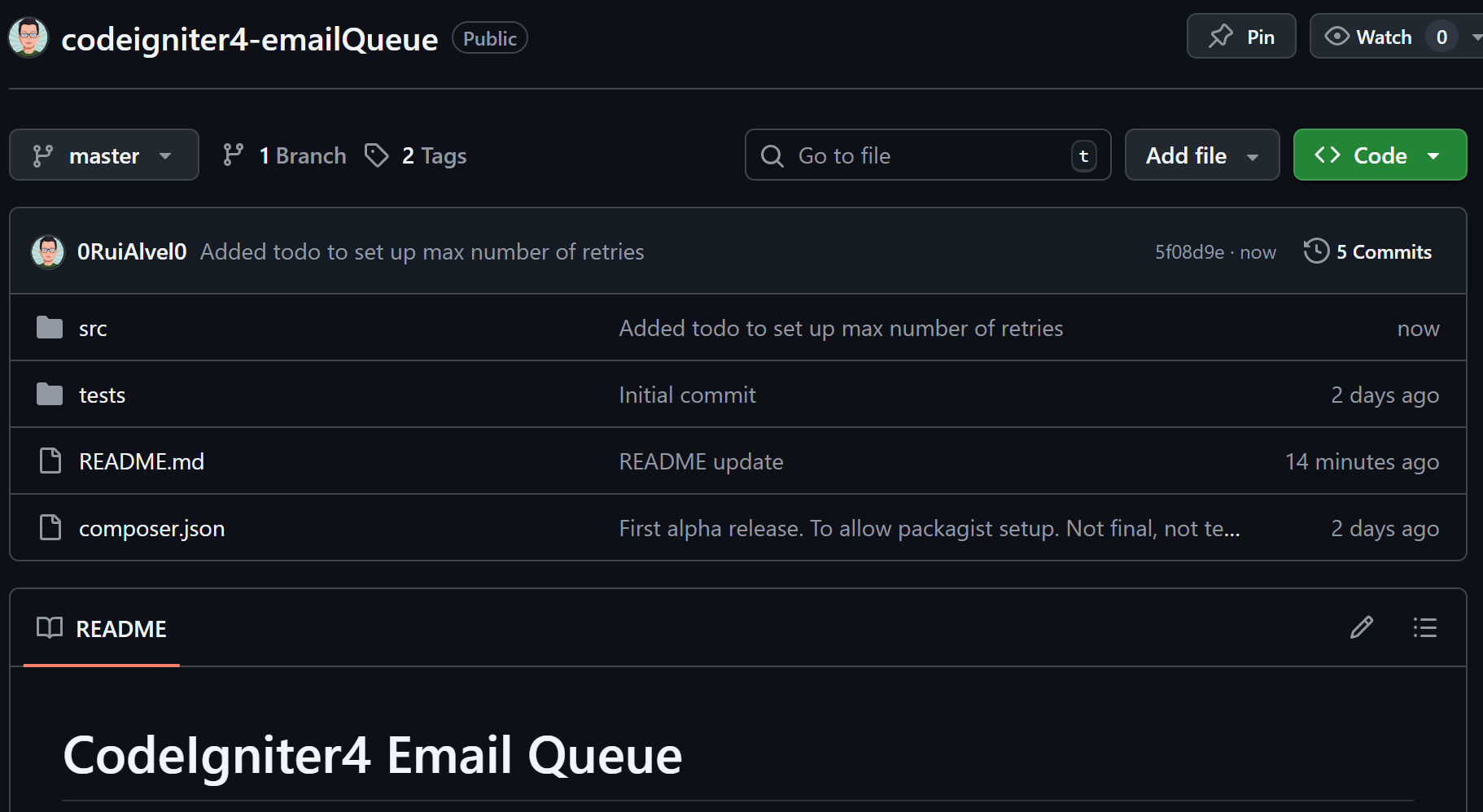Screen dimensions: 1483x812
Task: Open the 2 Tags page
Action: 416,155
